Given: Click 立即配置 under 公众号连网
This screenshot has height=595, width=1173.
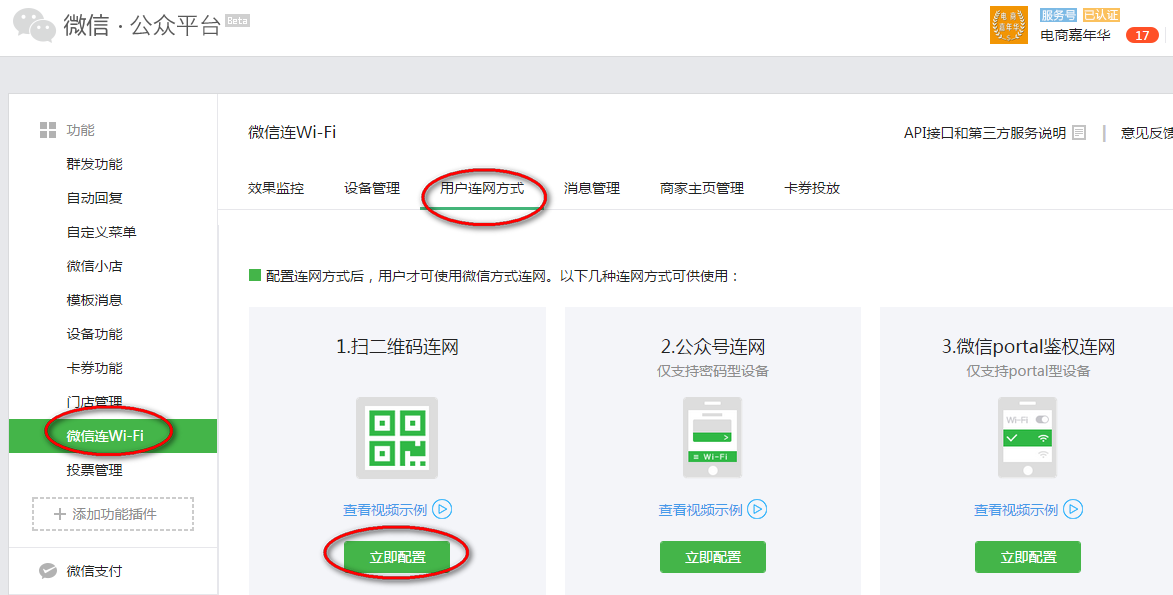Looking at the screenshot, I should [713, 557].
